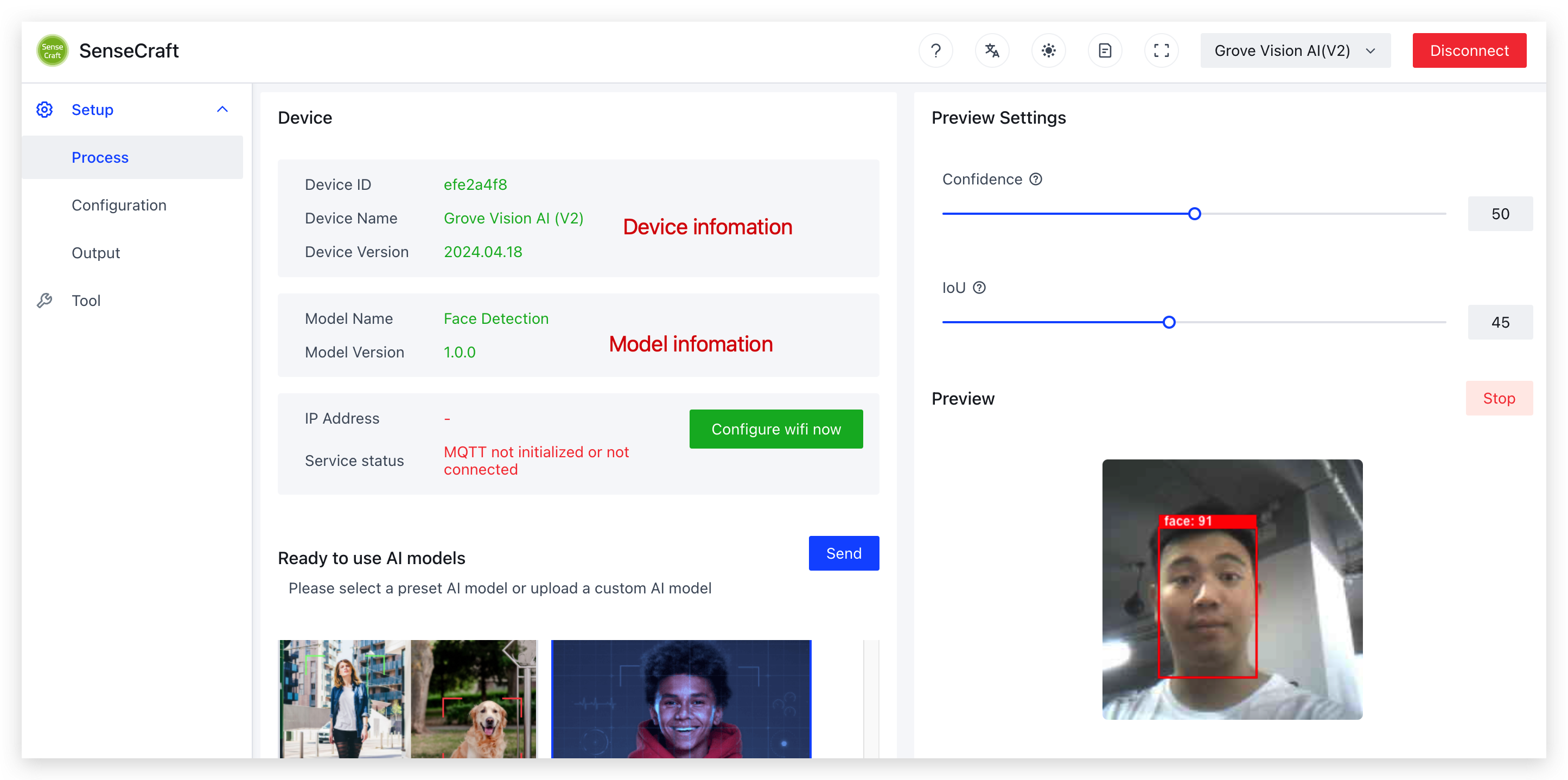Select the woman and dog detection model thumbnail
Viewport: 1568px width, 780px height.
408,699
